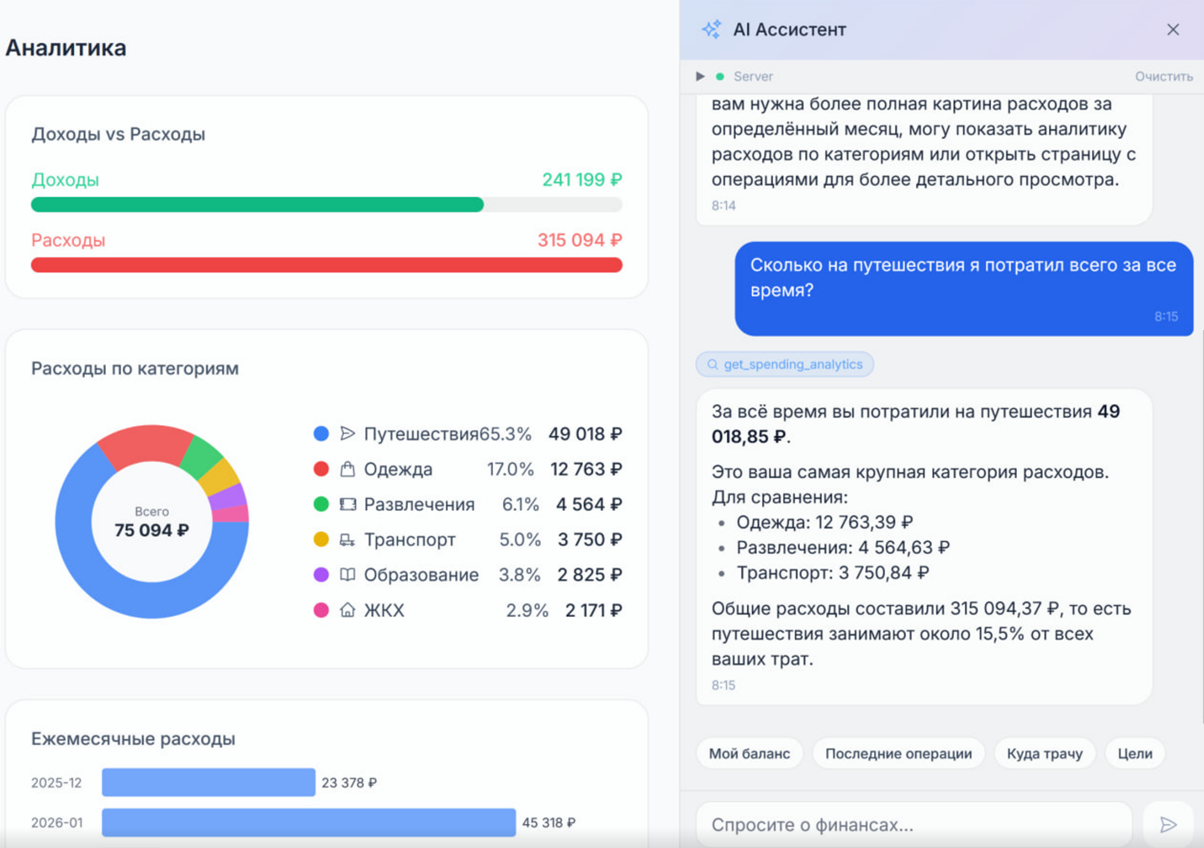1204x848 pixels.
Task: Click the Одежда shopping bag icon
Action: coord(347,469)
